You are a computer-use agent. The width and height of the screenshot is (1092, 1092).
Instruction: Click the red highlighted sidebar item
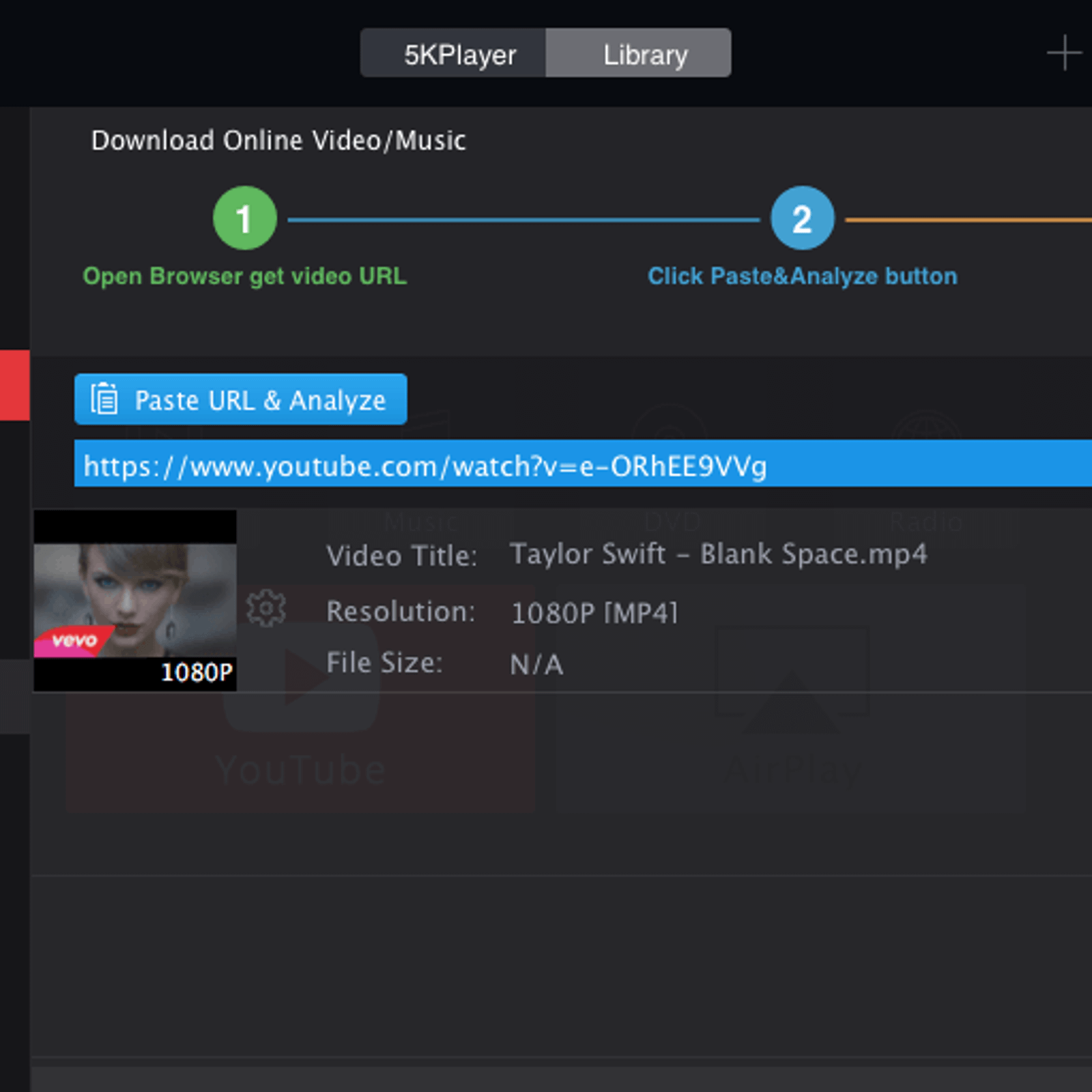tap(14, 385)
